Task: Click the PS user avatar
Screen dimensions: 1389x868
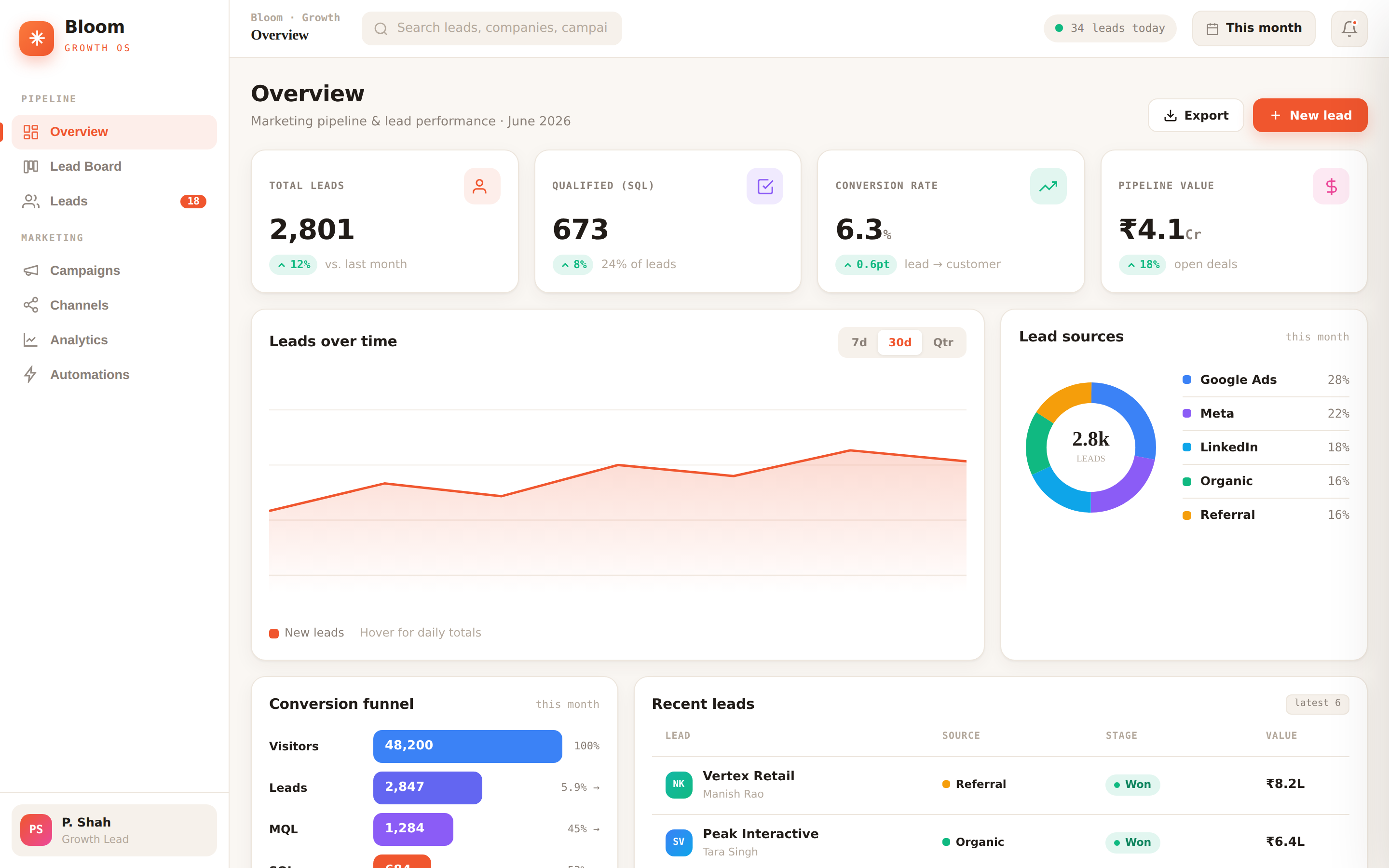Action: (x=36, y=830)
